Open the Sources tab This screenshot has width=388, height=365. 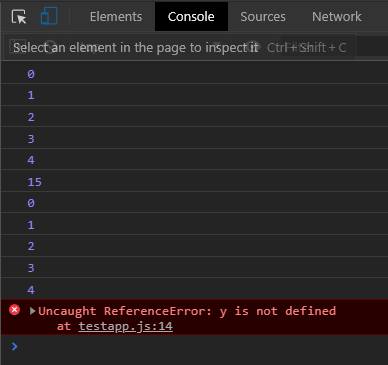click(263, 17)
